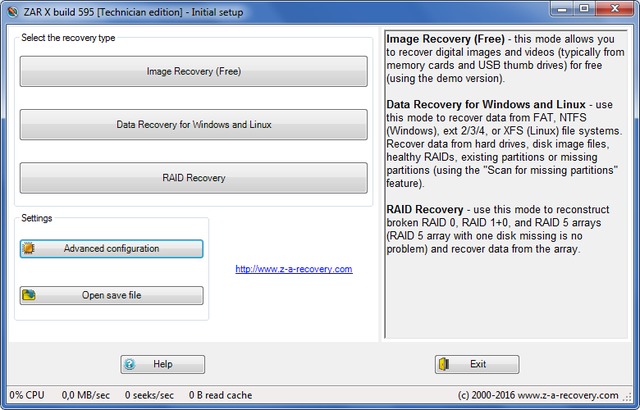Click the bold 'RAID Recovery' description heading

coord(425,209)
